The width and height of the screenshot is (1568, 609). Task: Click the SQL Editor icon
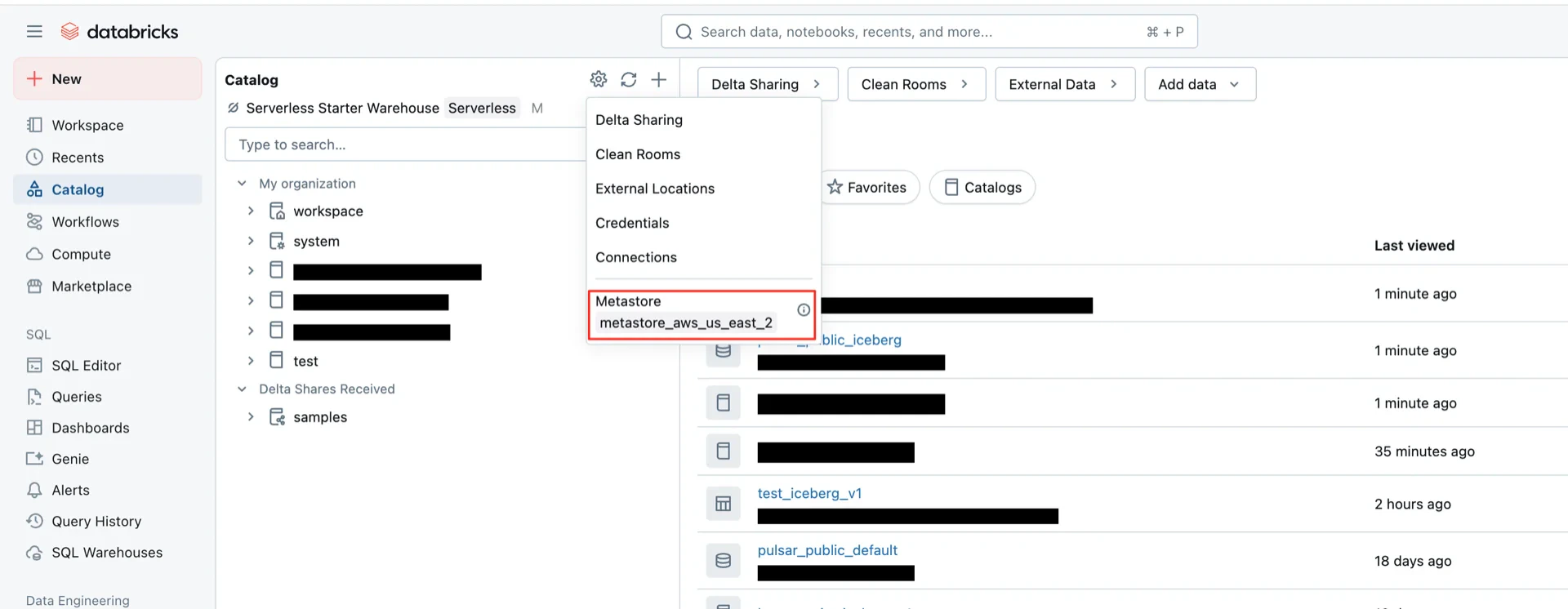[x=34, y=365]
